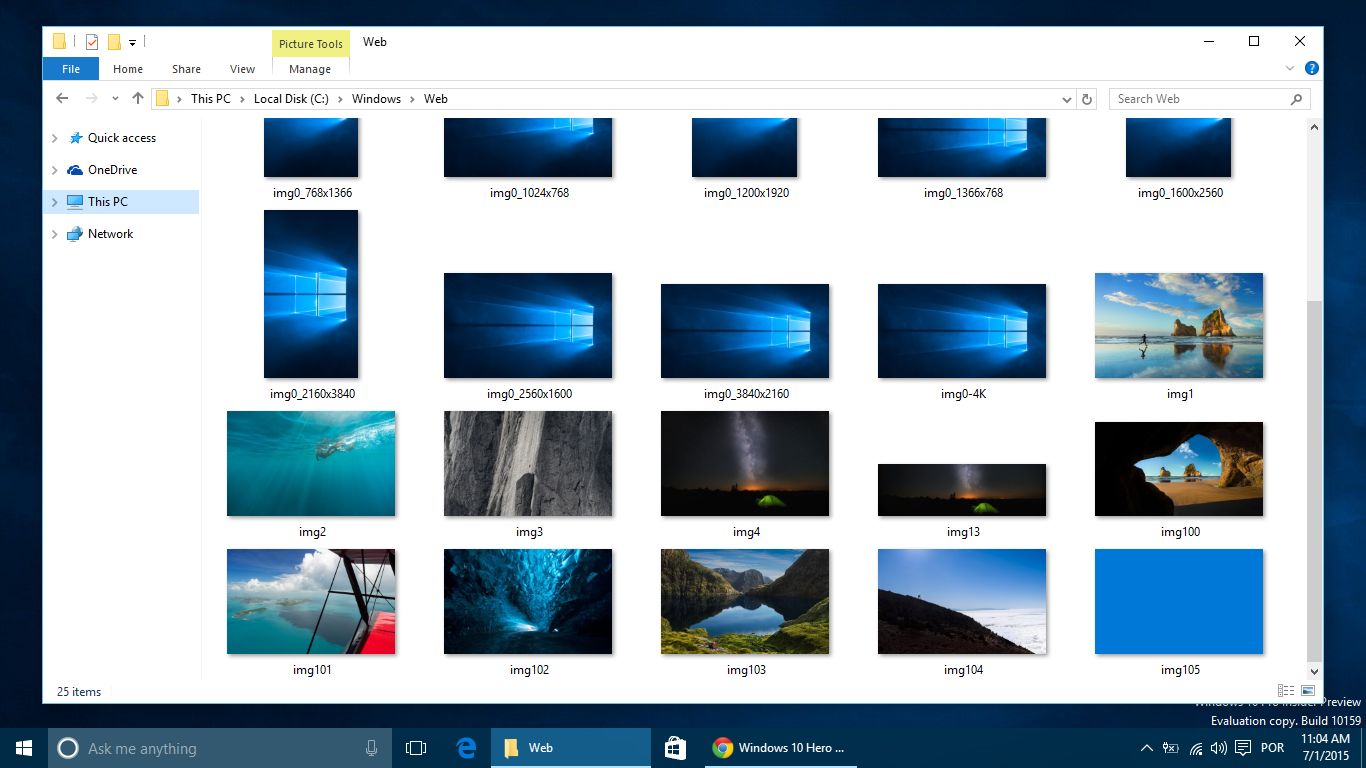The height and width of the screenshot is (768, 1366).
Task: Click This PC in the address breadcrumb
Action: (x=210, y=99)
